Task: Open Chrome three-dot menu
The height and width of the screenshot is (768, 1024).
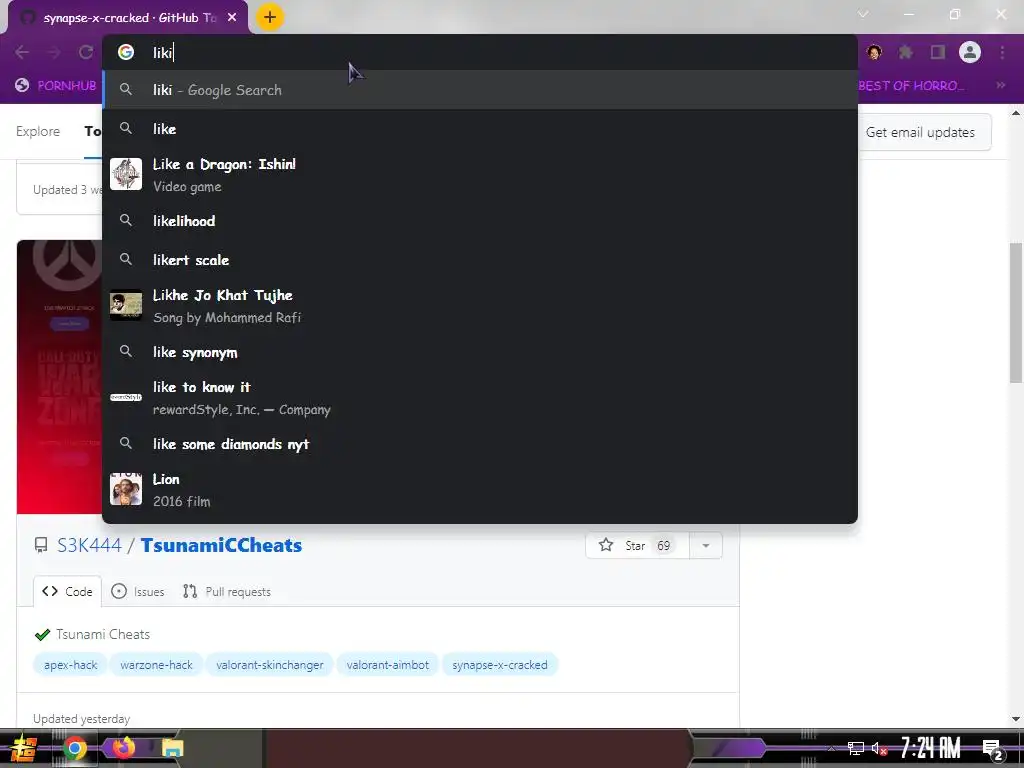Action: click(x=1002, y=52)
